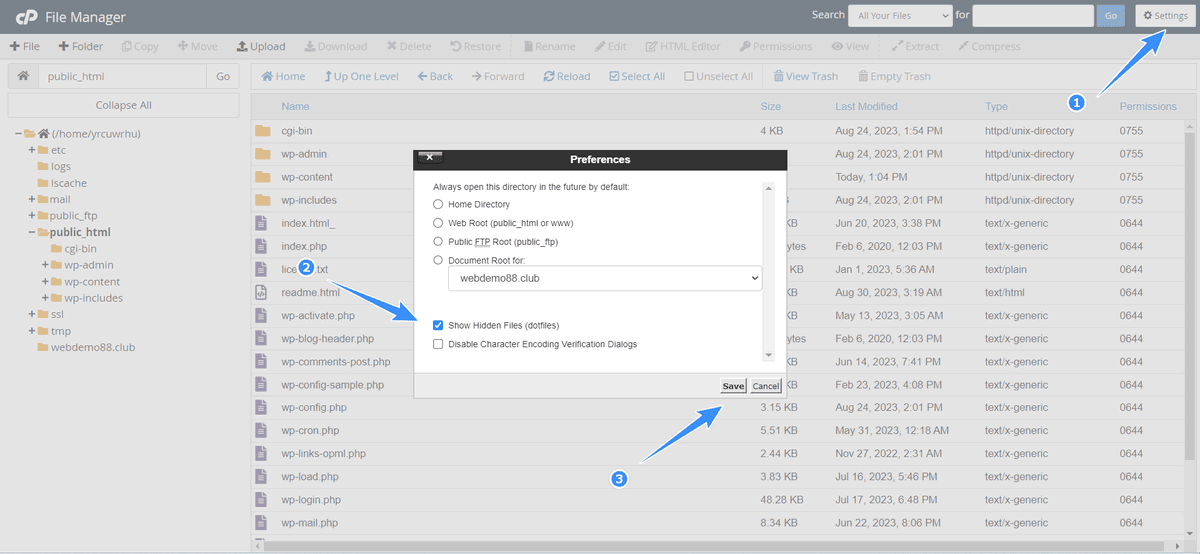This screenshot has height=554, width=1200.
Task: Expand the tmp folder in tree
Action: coord(32,330)
